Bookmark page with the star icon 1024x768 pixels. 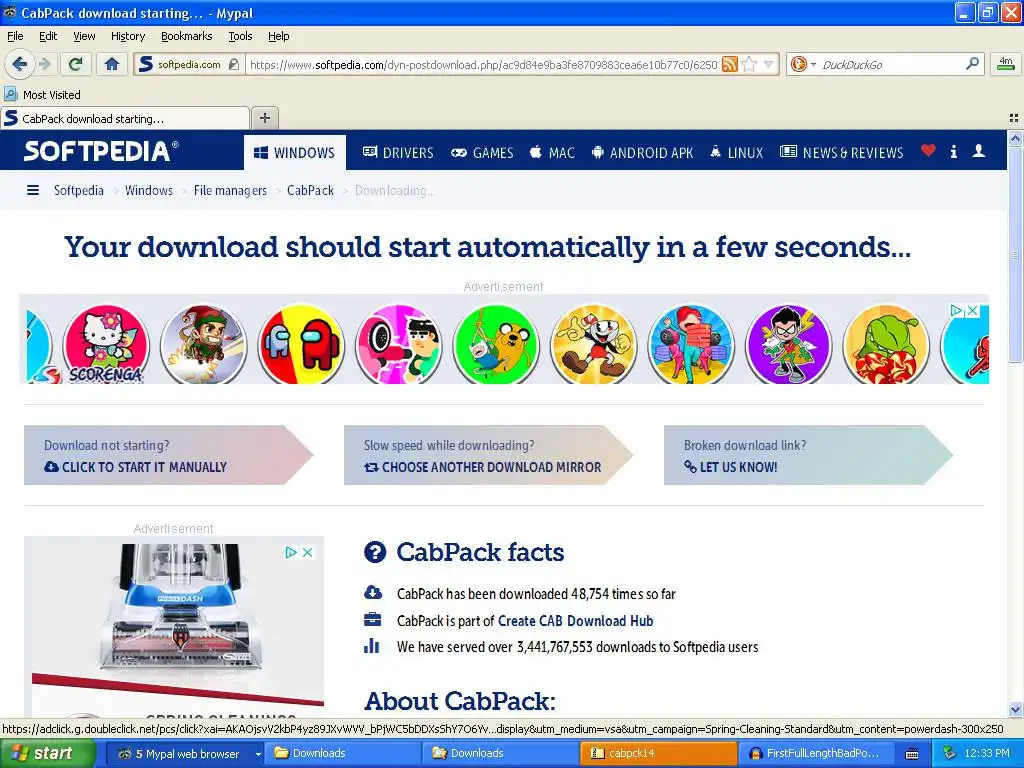(749, 64)
